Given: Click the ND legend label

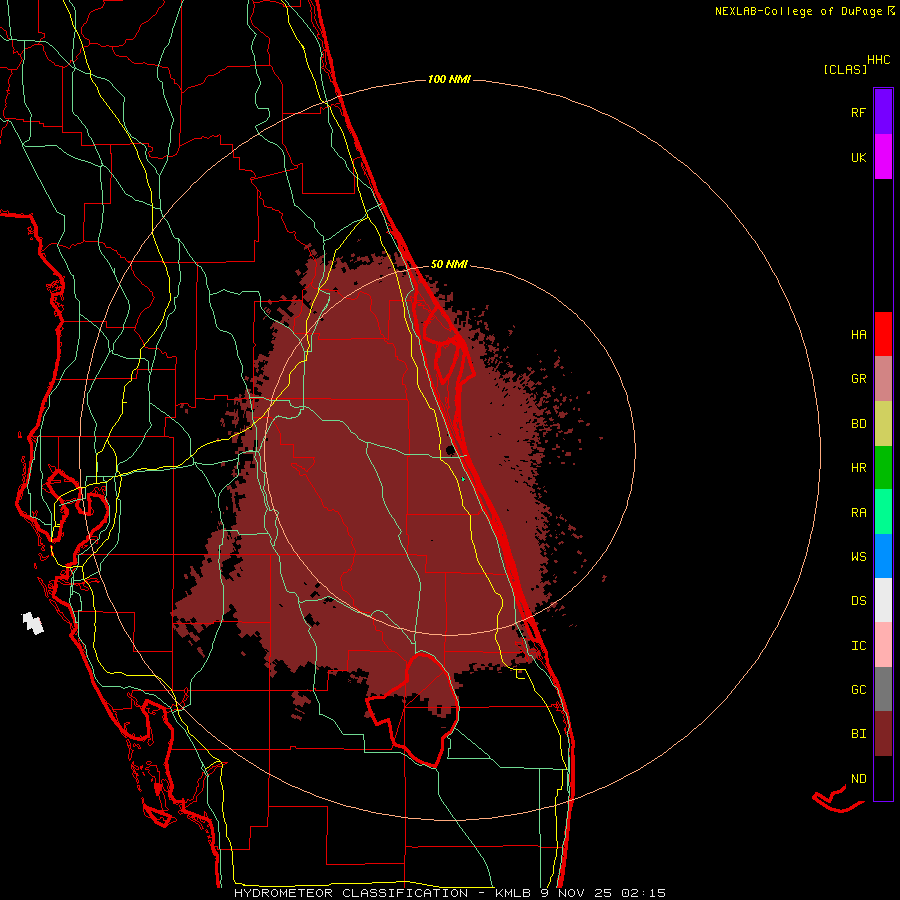Looking at the screenshot, I should (x=858, y=779).
